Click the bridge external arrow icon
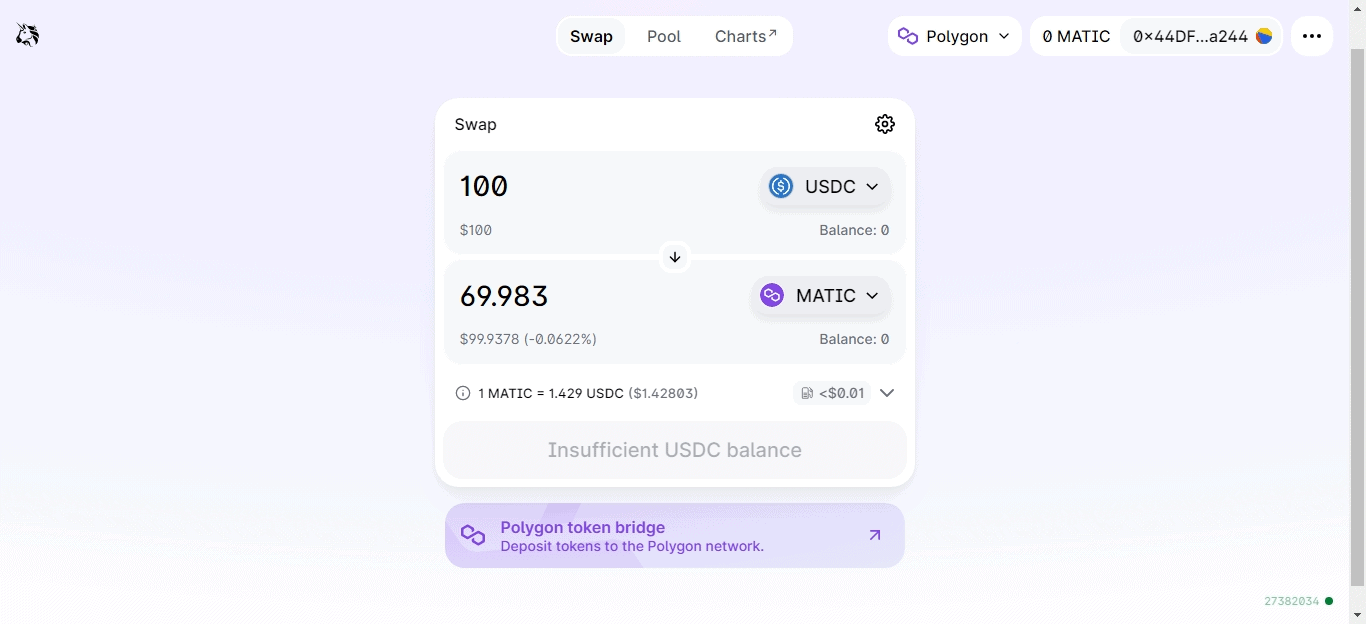The width and height of the screenshot is (1366, 624). 875,535
